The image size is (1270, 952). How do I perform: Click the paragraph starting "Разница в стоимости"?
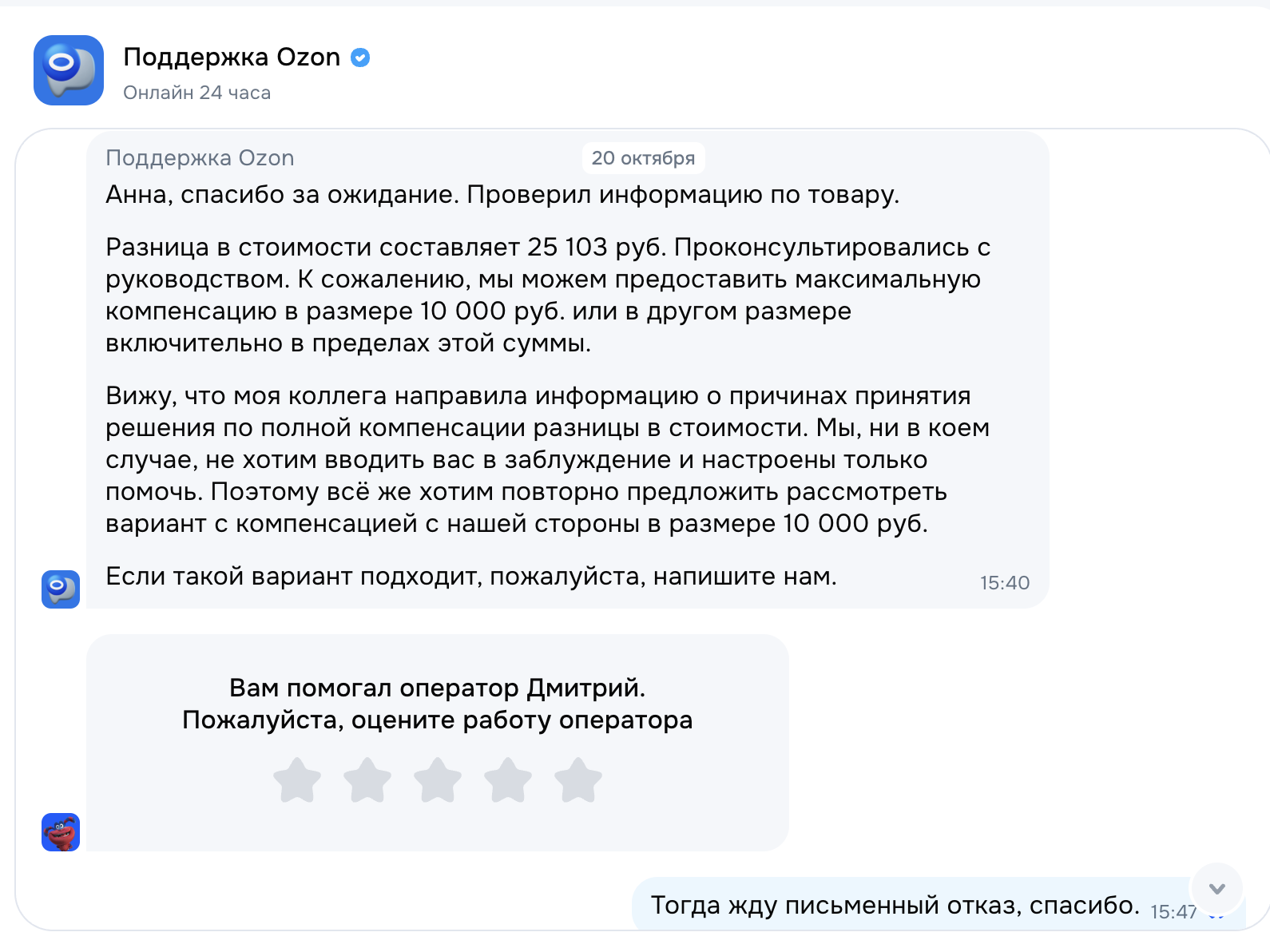click(x=548, y=296)
